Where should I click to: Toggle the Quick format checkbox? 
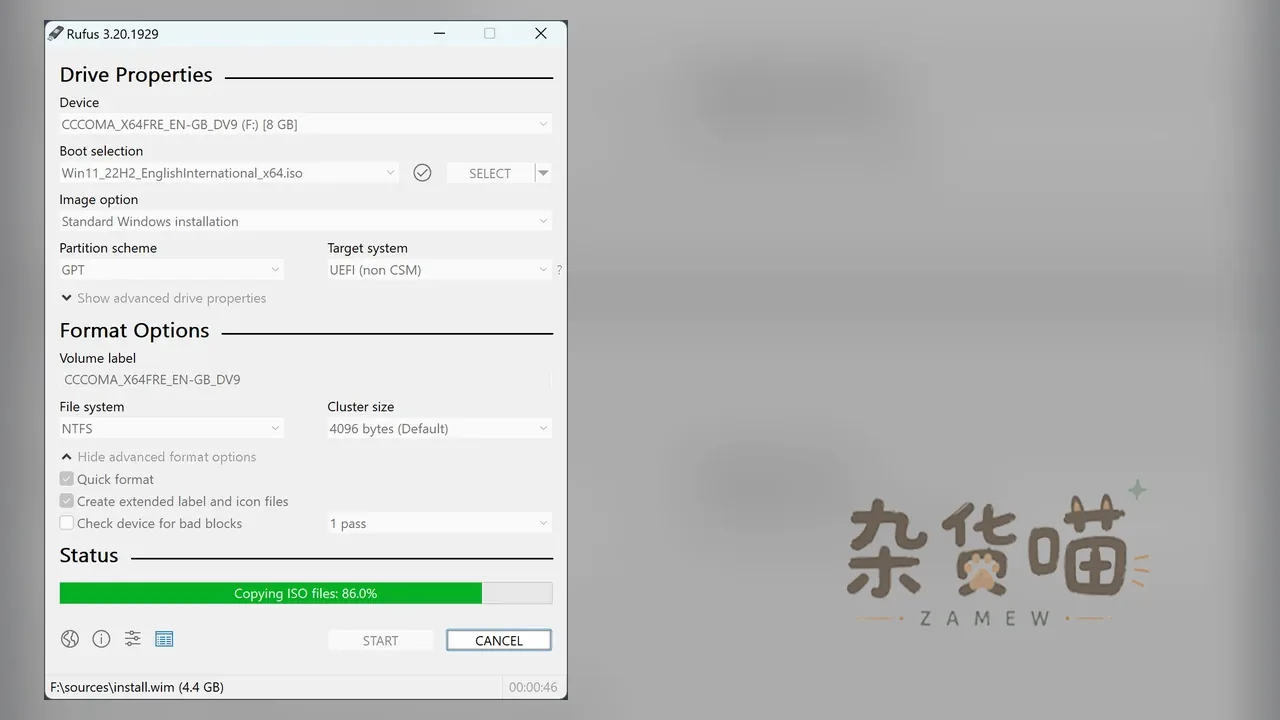pyautogui.click(x=67, y=479)
